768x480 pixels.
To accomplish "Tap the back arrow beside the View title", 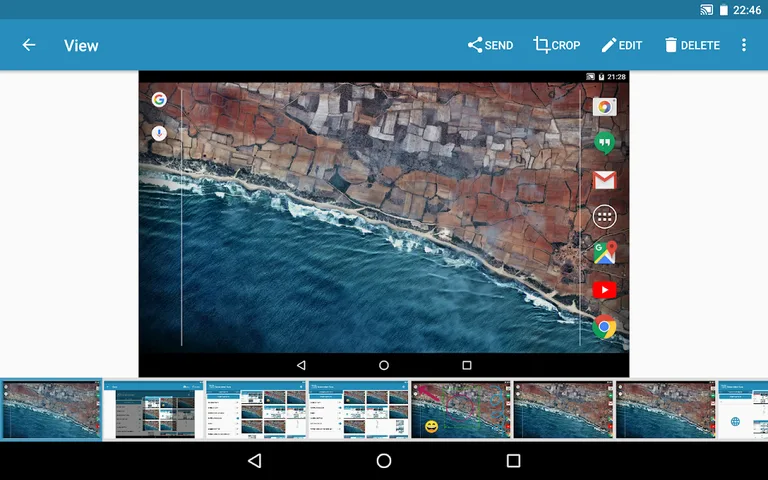I will pyautogui.click(x=29, y=45).
